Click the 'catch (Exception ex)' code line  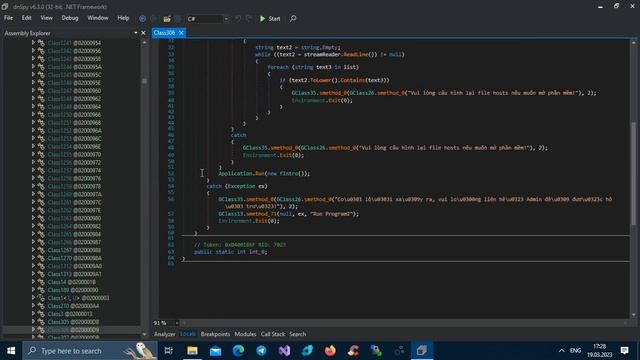(237, 186)
